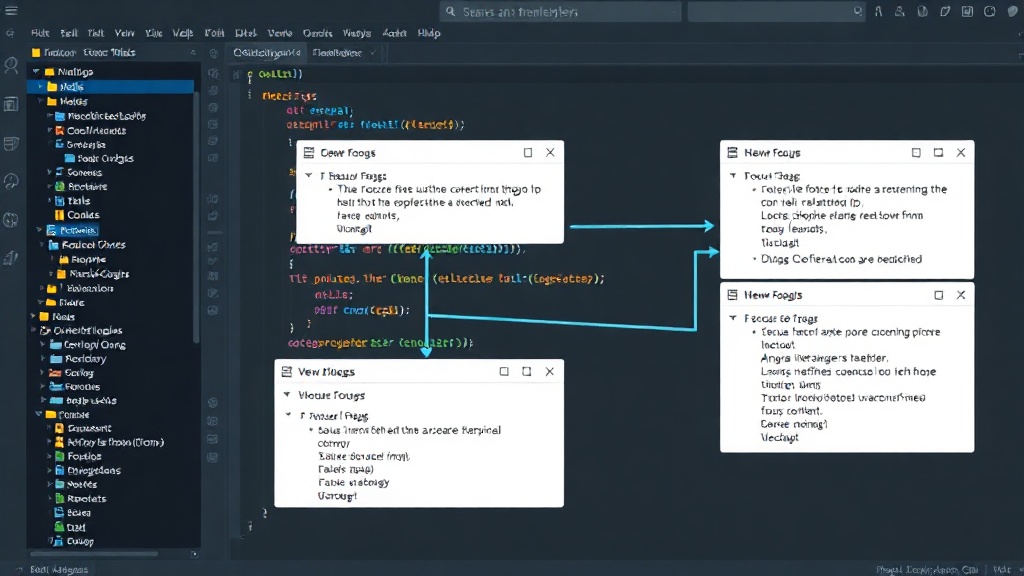Collapse the first section in the Vew Nlougs popup

coord(287,394)
